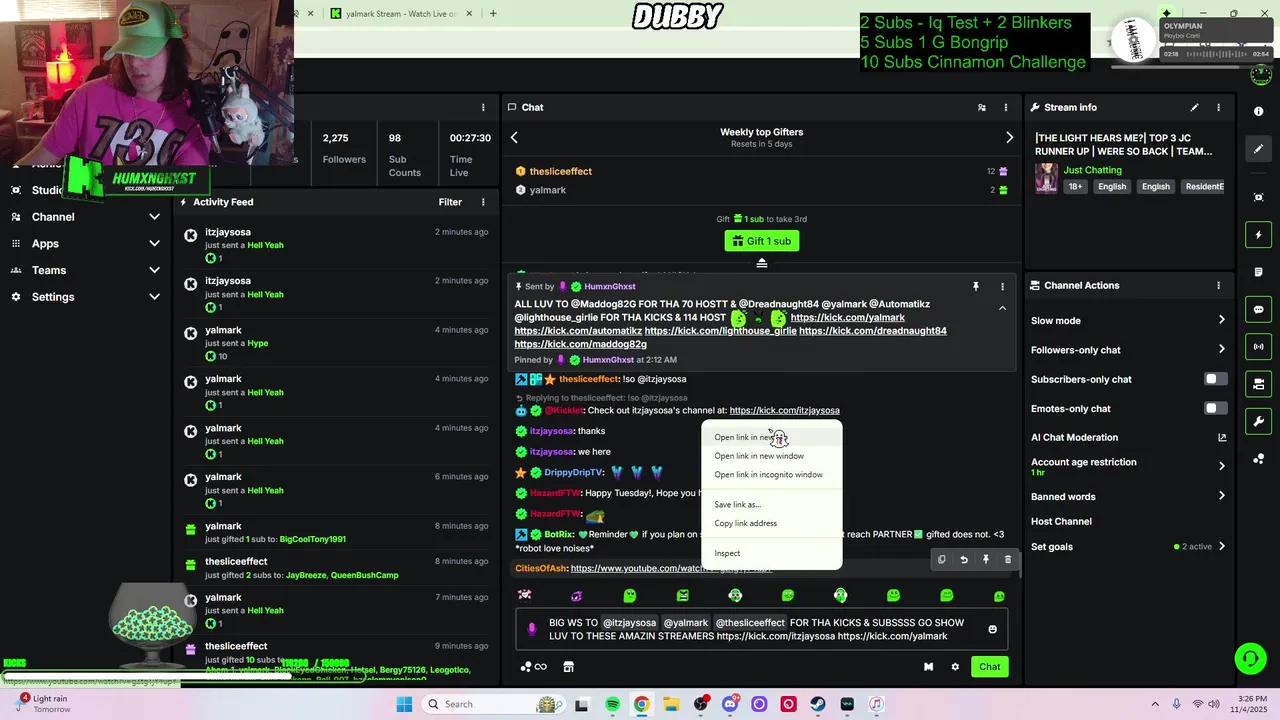
Task: Open Chat panel three-dot menu
Action: point(1005,107)
